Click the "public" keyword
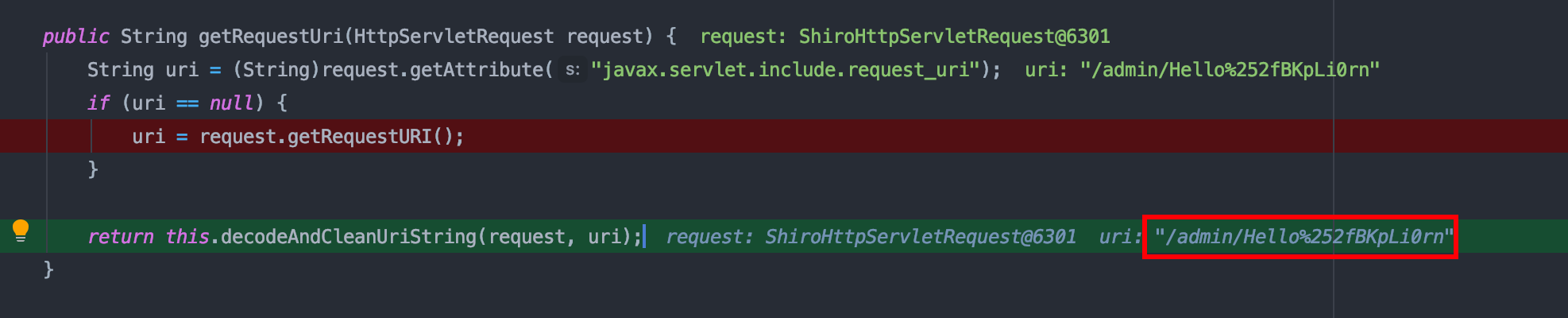Screen dimensions: 1568x318 click(75, 37)
